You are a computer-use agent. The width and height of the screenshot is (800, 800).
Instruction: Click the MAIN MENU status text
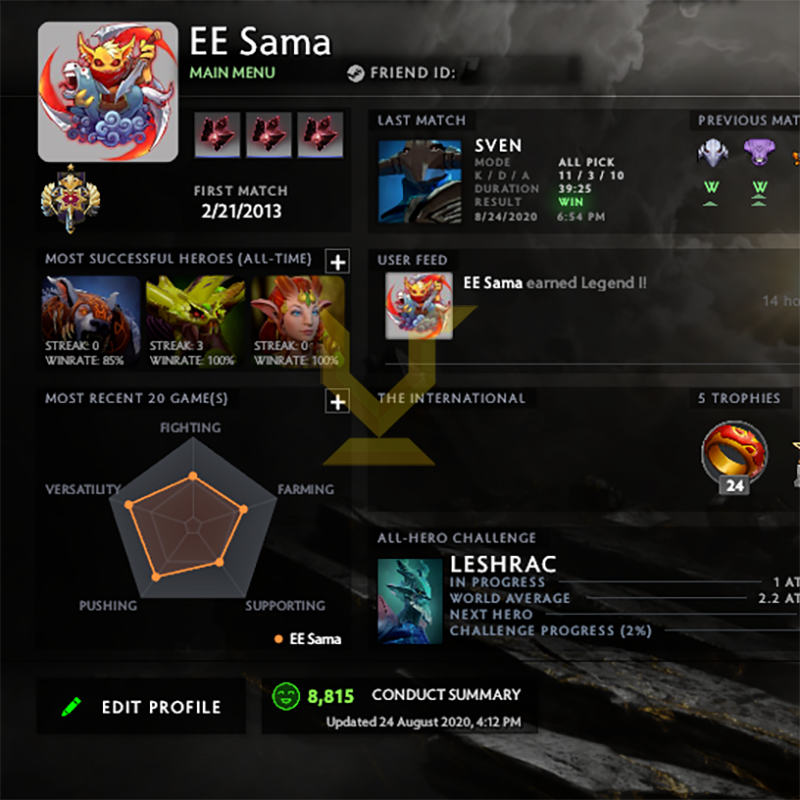(x=232, y=73)
